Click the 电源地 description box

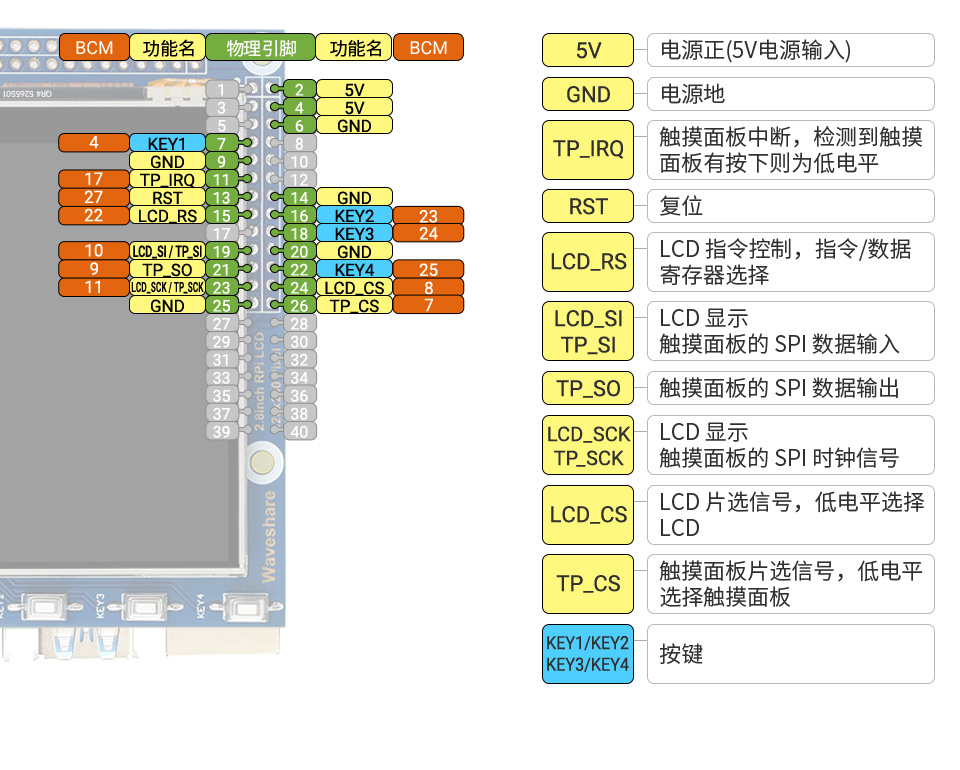tap(790, 94)
